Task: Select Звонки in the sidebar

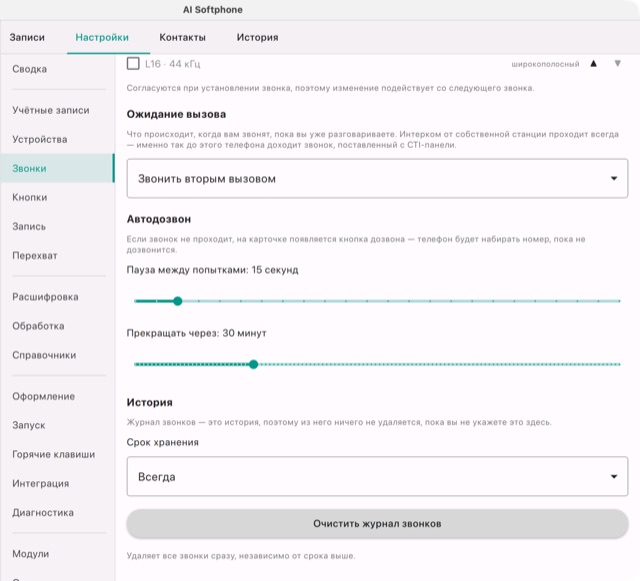Action: point(57,168)
